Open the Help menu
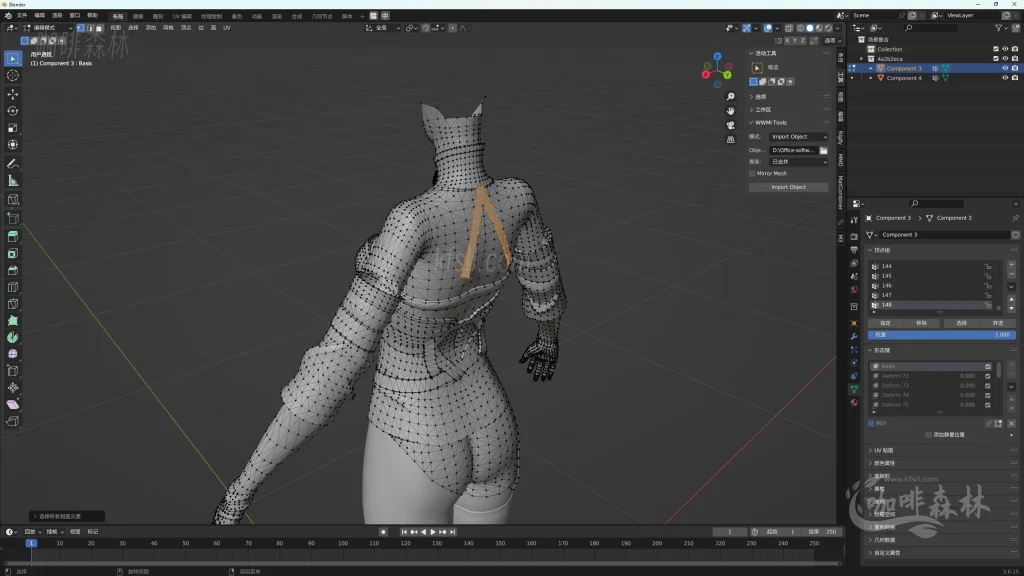 93,16
